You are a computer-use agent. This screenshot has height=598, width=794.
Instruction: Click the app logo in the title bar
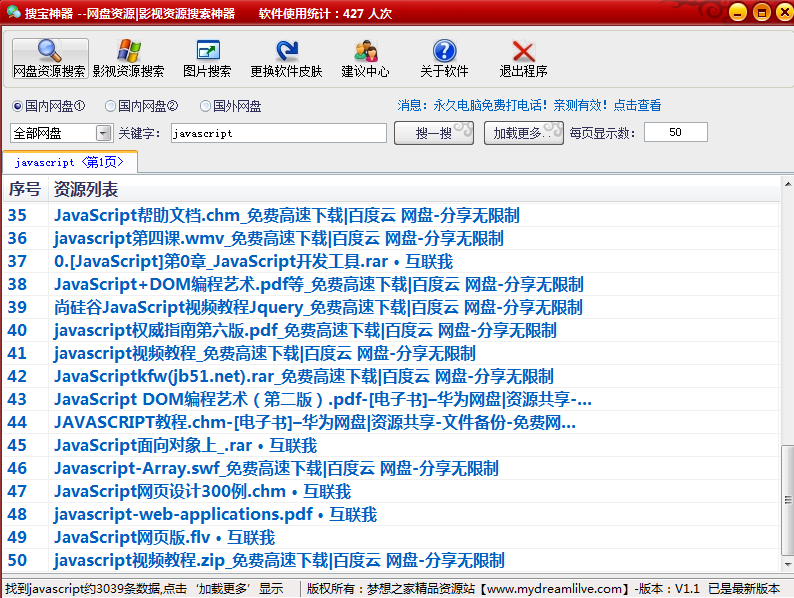tap(13, 12)
